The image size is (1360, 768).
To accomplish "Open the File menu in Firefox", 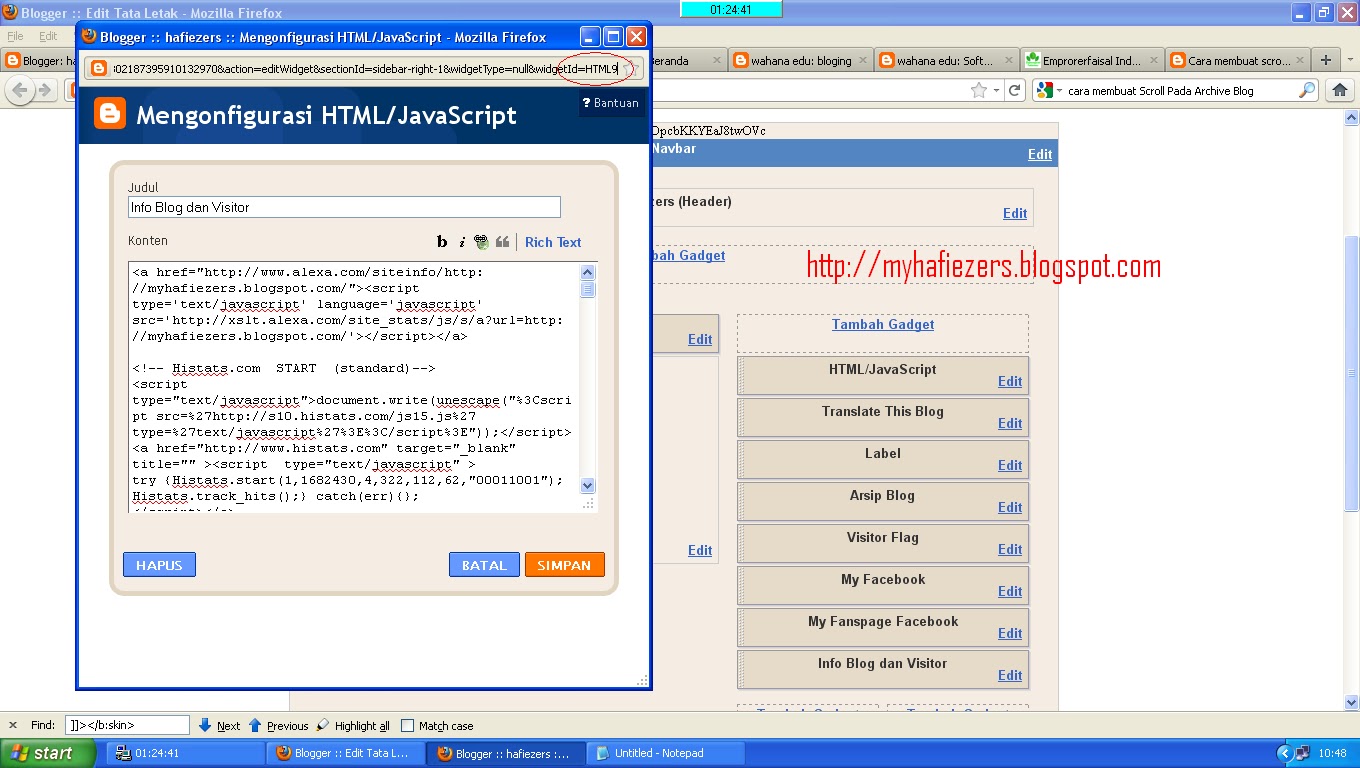I will [15, 36].
